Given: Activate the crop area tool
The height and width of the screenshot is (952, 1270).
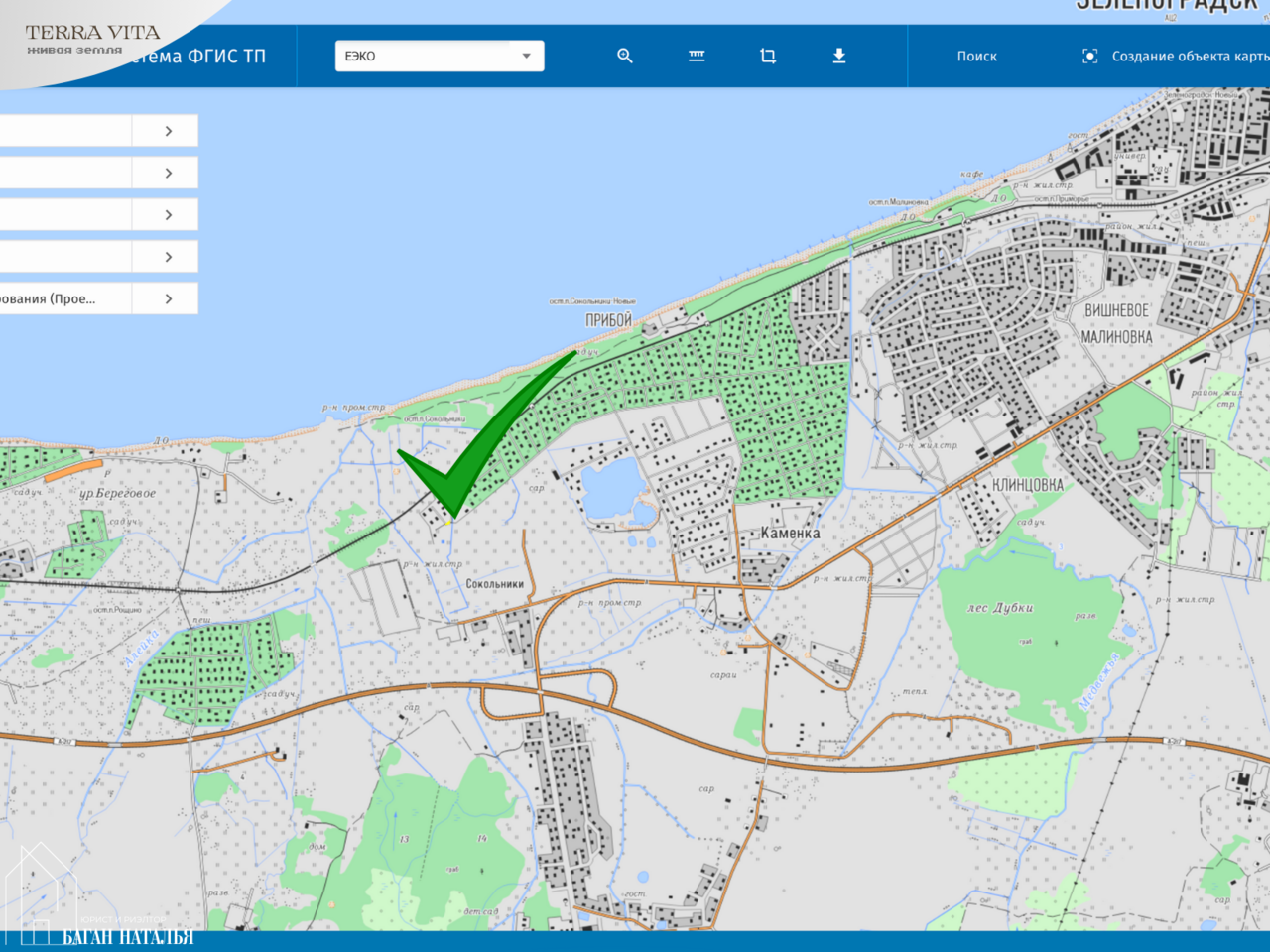Looking at the screenshot, I should pos(768,56).
